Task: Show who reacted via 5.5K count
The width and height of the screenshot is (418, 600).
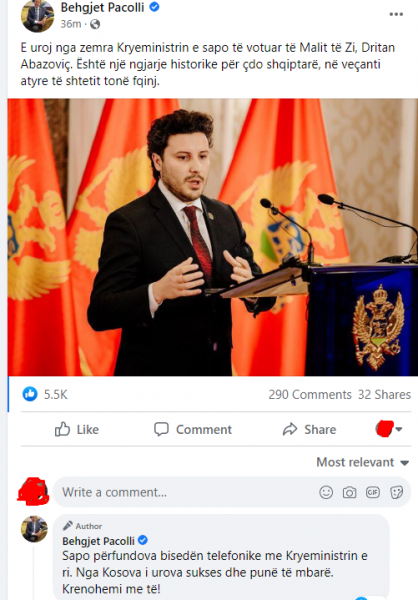Action: [56, 395]
